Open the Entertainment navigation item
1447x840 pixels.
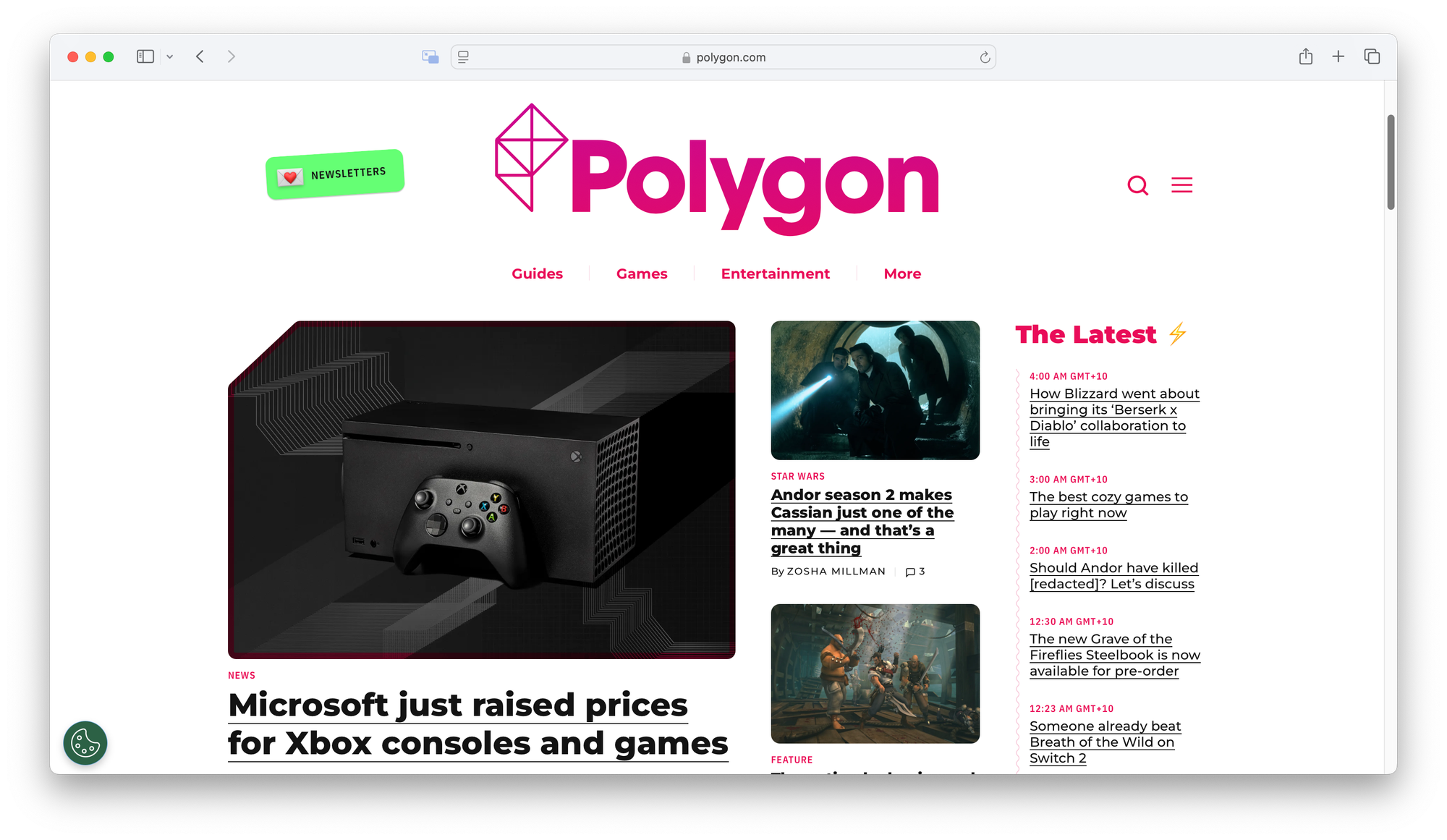775,273
